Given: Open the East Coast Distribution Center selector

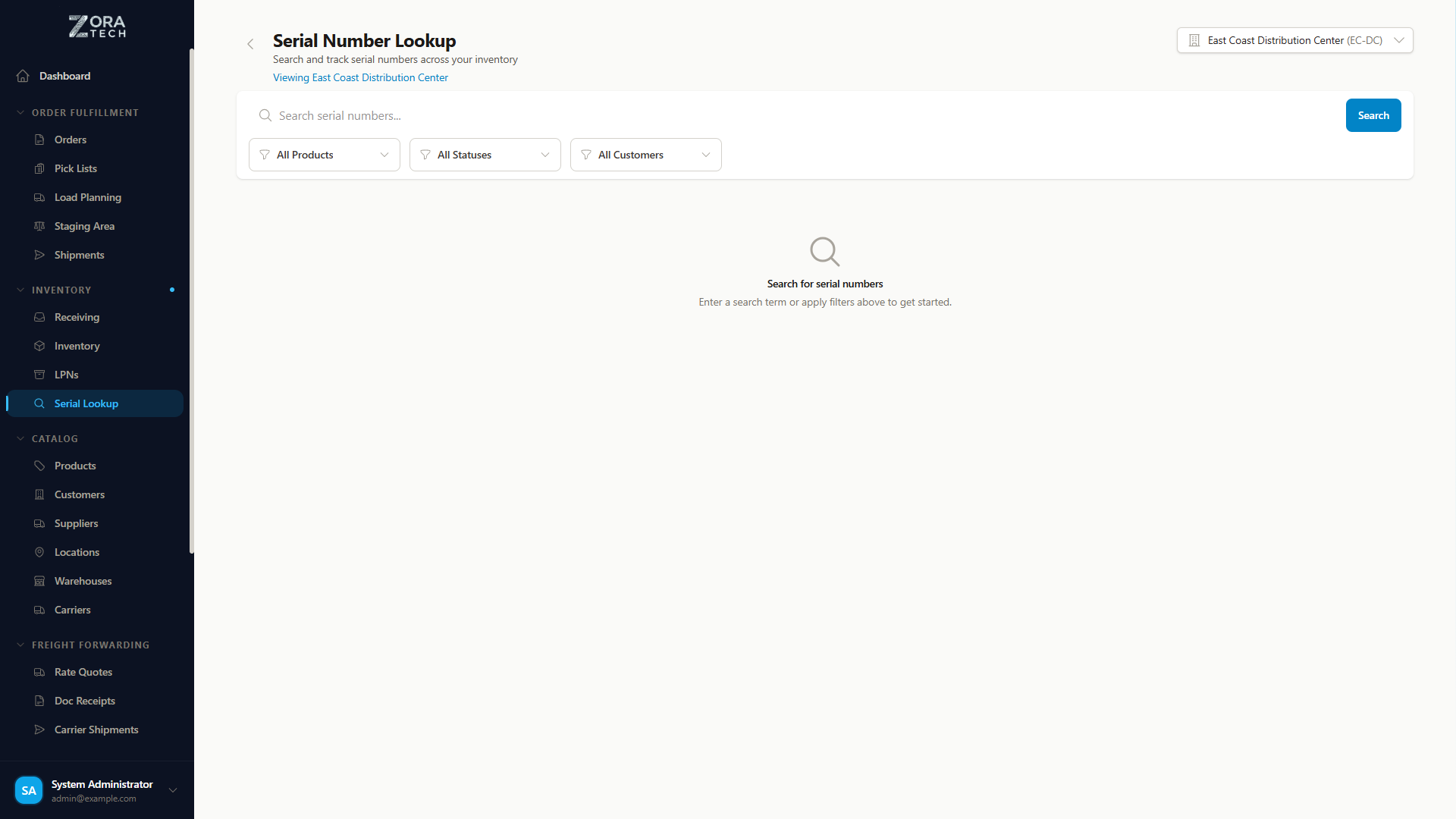Looking at the screenshot, I should [x=1294, y=40].
